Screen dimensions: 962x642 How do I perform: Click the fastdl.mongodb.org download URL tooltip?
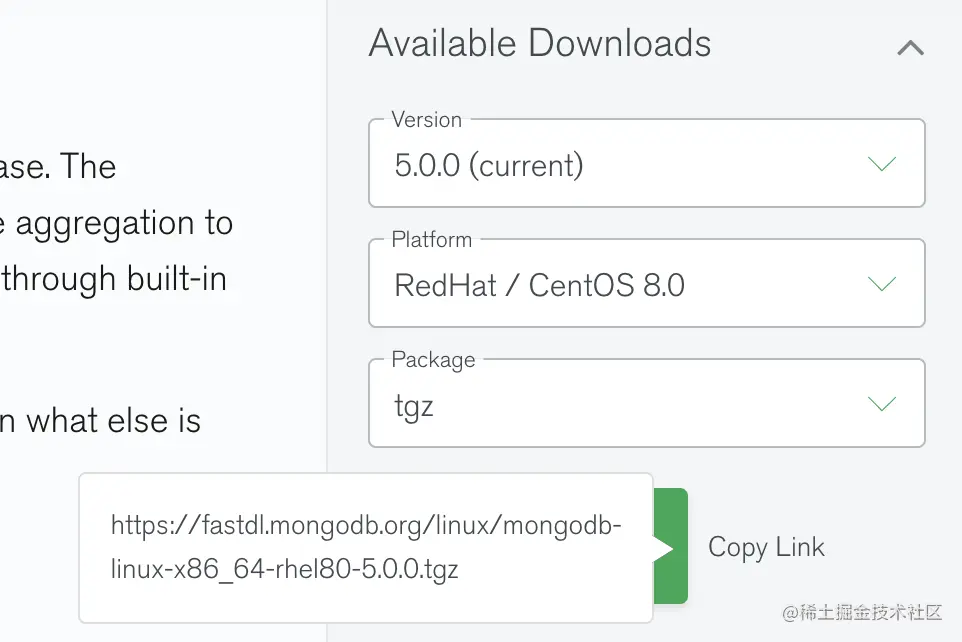[x=366, y=547]
